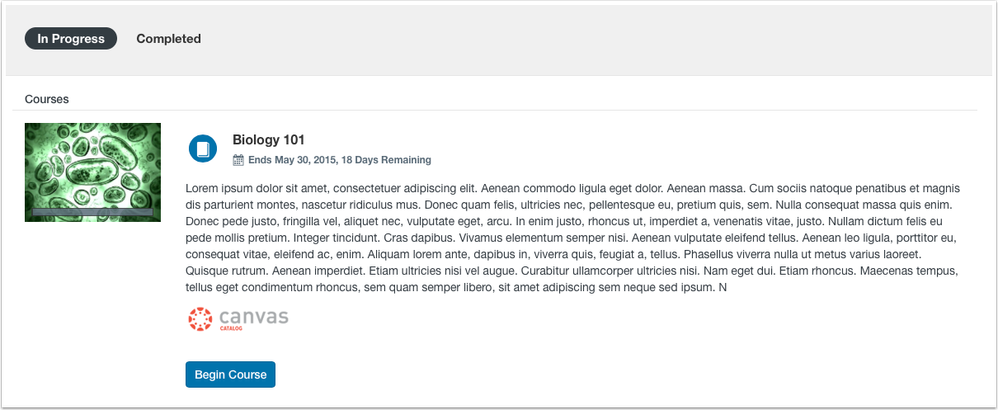998x410 pixels.
Task: Click the gray canvas wordmark
Action: click(x=254, y=316)
